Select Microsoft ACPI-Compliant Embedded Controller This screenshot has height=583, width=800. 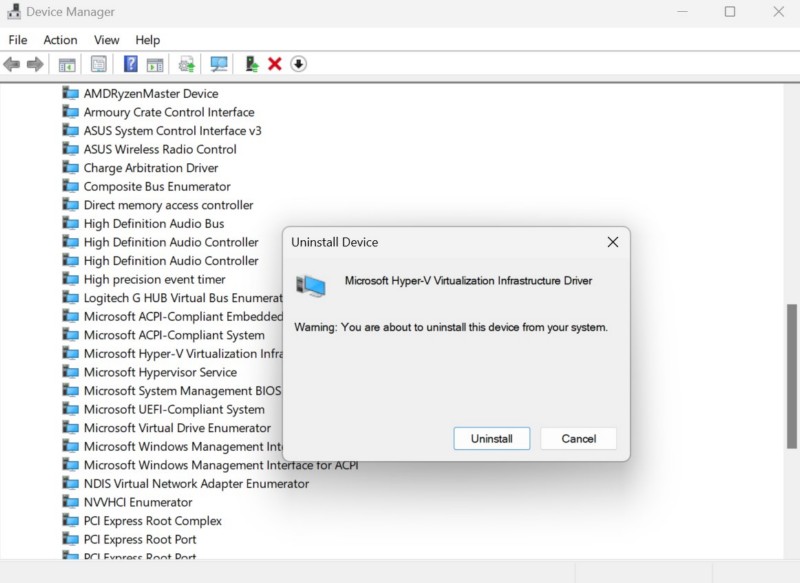tap(183, 316)
